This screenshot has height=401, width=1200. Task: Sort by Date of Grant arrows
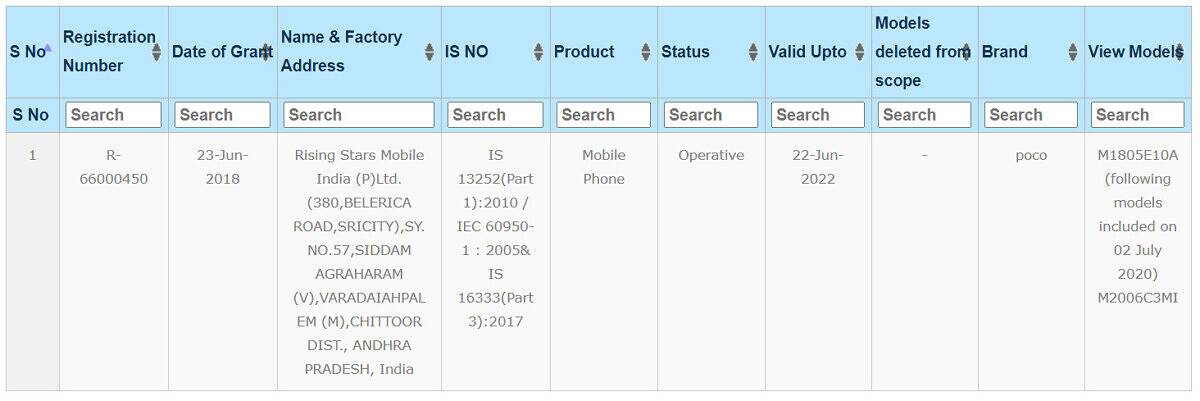(267, 52)
